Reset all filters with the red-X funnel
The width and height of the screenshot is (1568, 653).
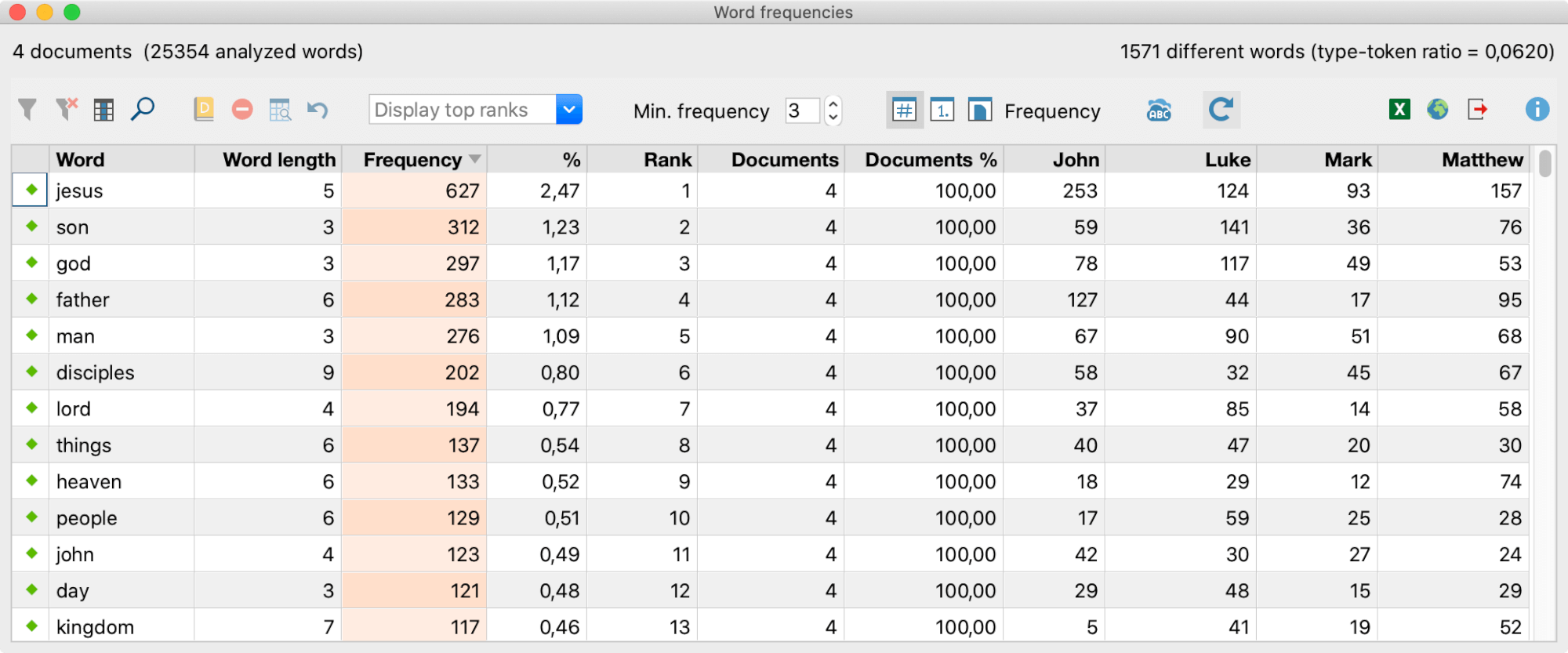pos(67,110)
